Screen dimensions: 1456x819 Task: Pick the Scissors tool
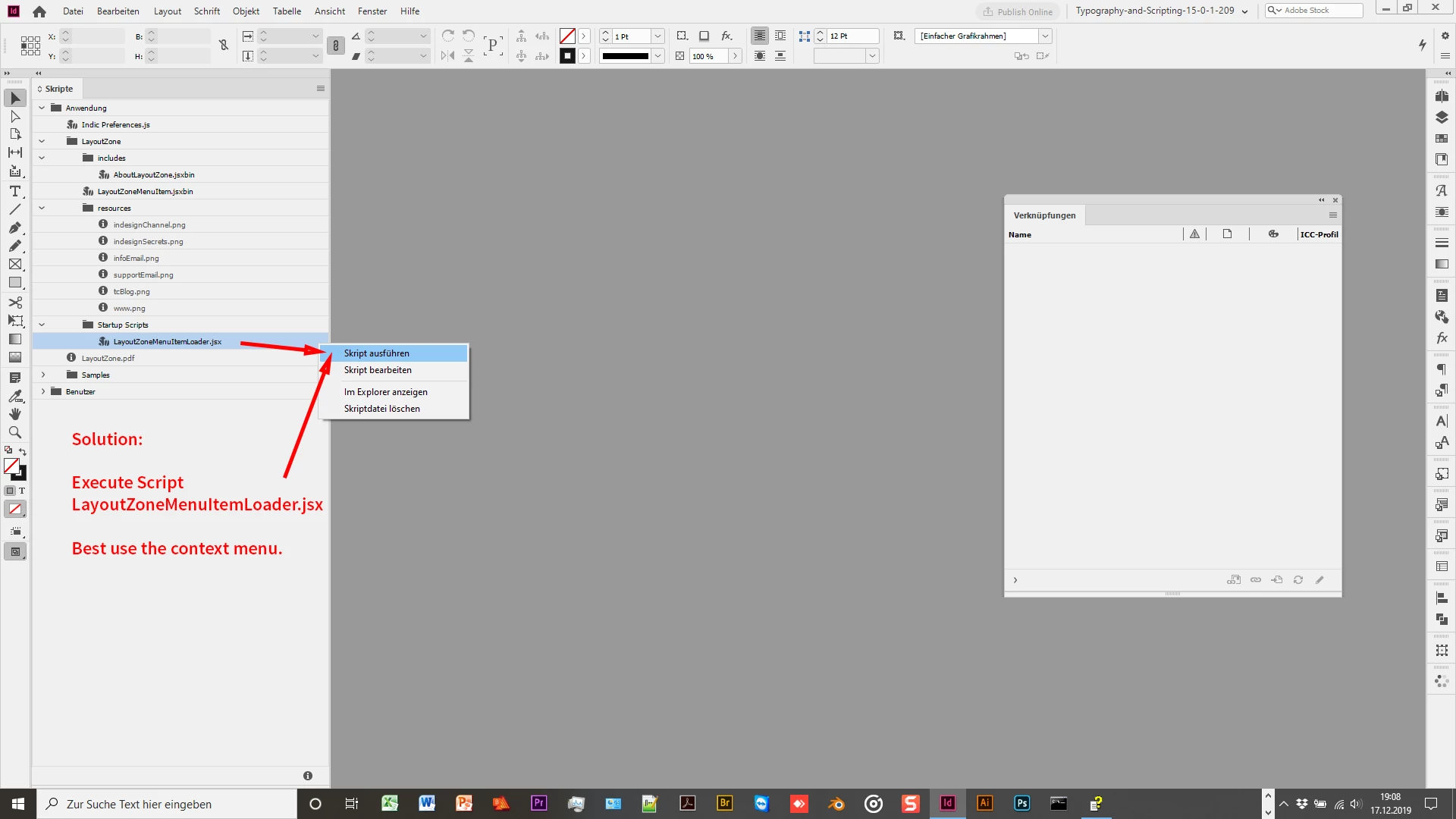[x=15, y=302]
